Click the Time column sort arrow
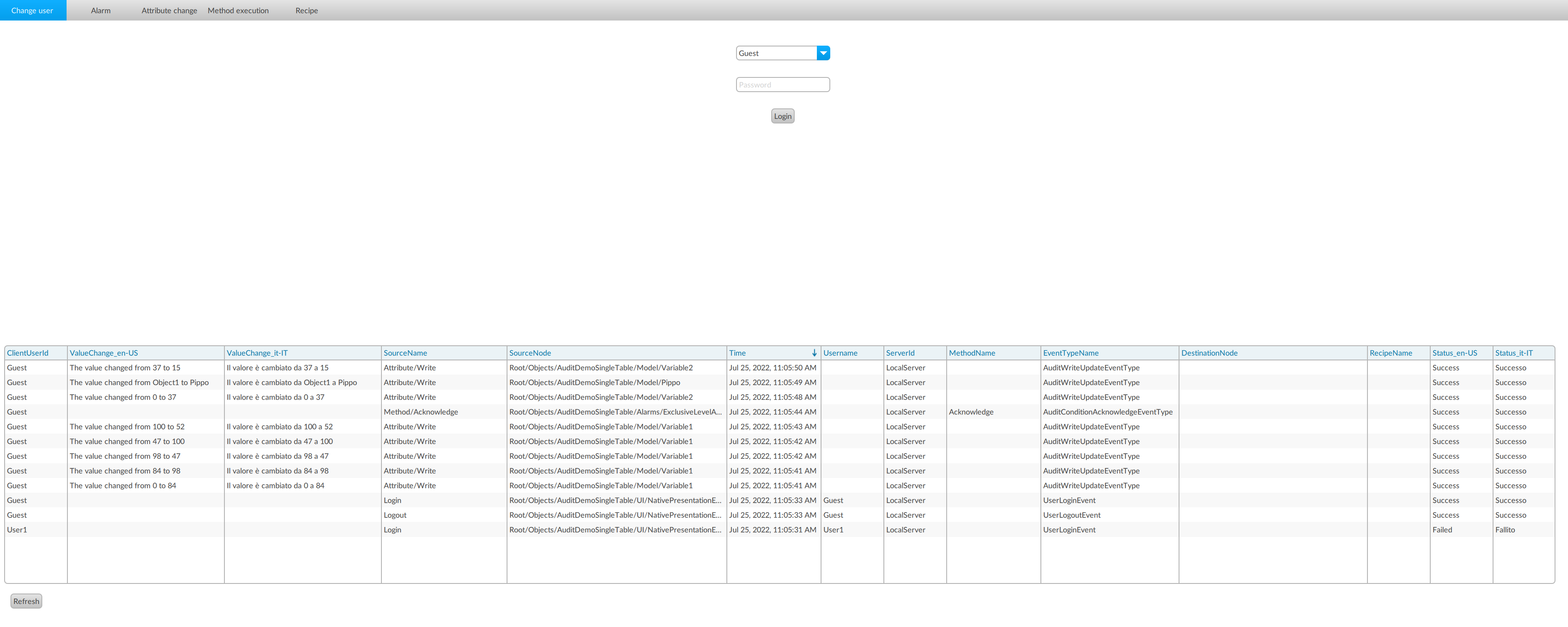1568x627 pixels. pos(814,353)
